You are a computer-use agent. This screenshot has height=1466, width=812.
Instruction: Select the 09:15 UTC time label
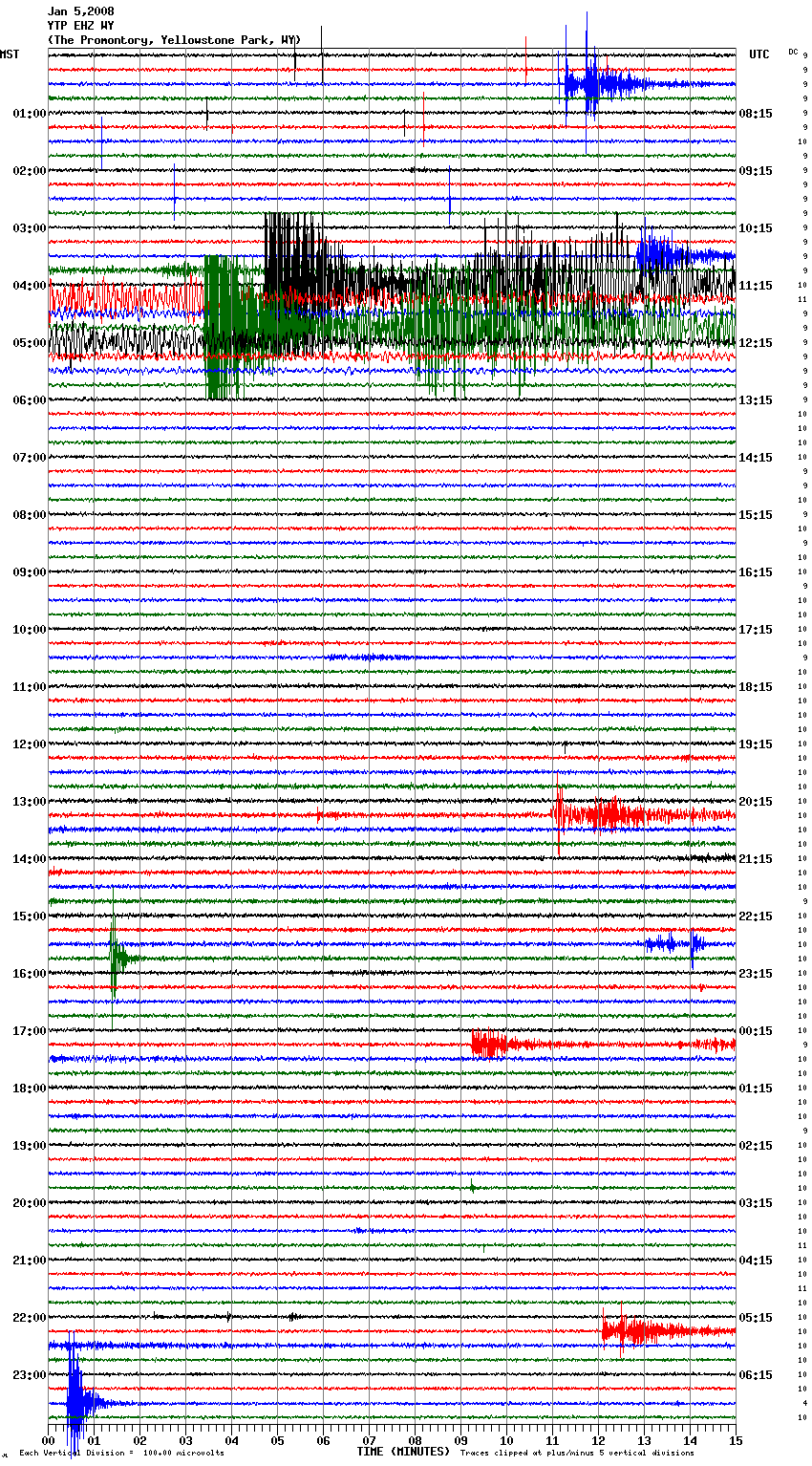click(756, 171)
